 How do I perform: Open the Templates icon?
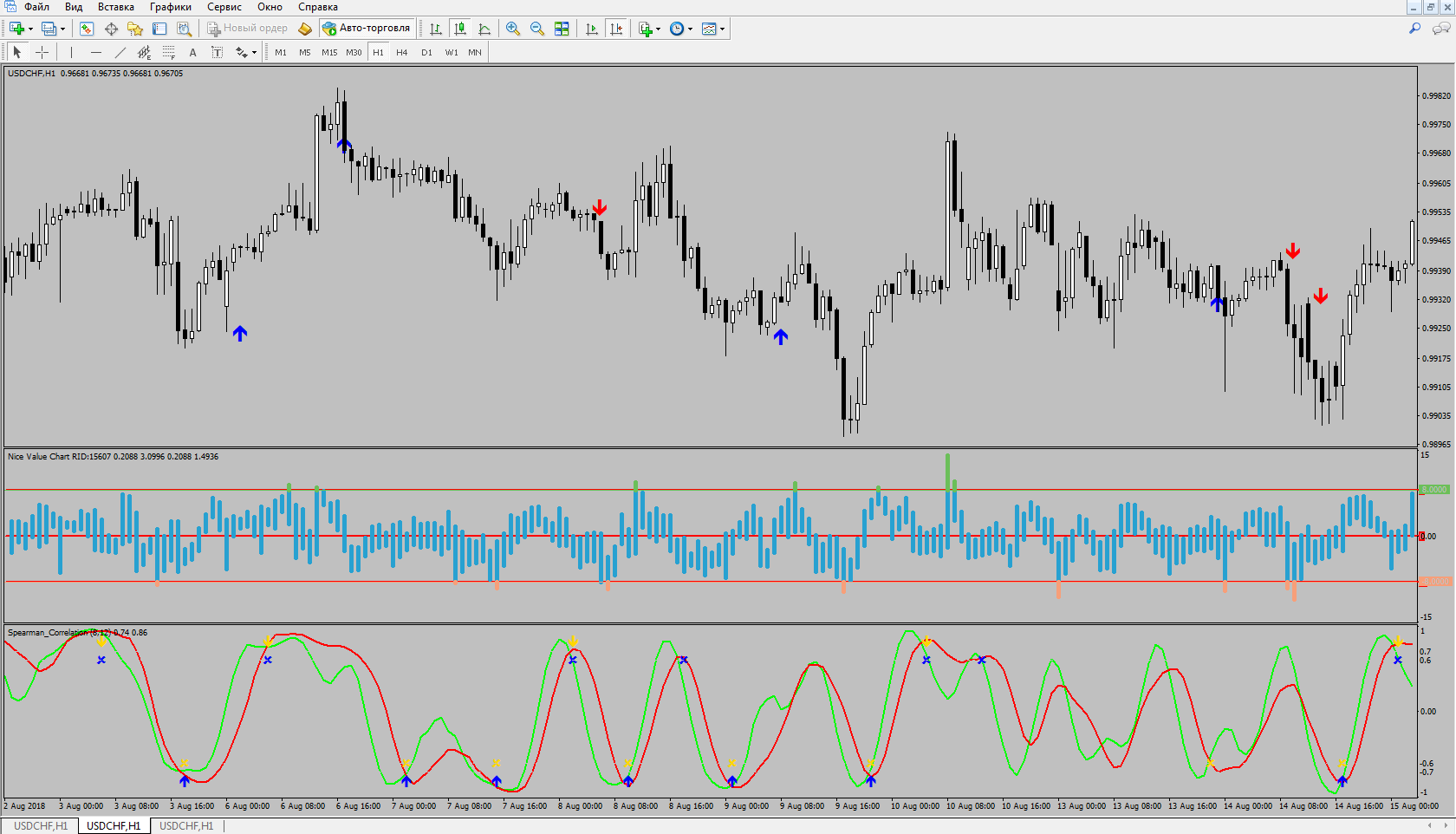click(709, 29)
